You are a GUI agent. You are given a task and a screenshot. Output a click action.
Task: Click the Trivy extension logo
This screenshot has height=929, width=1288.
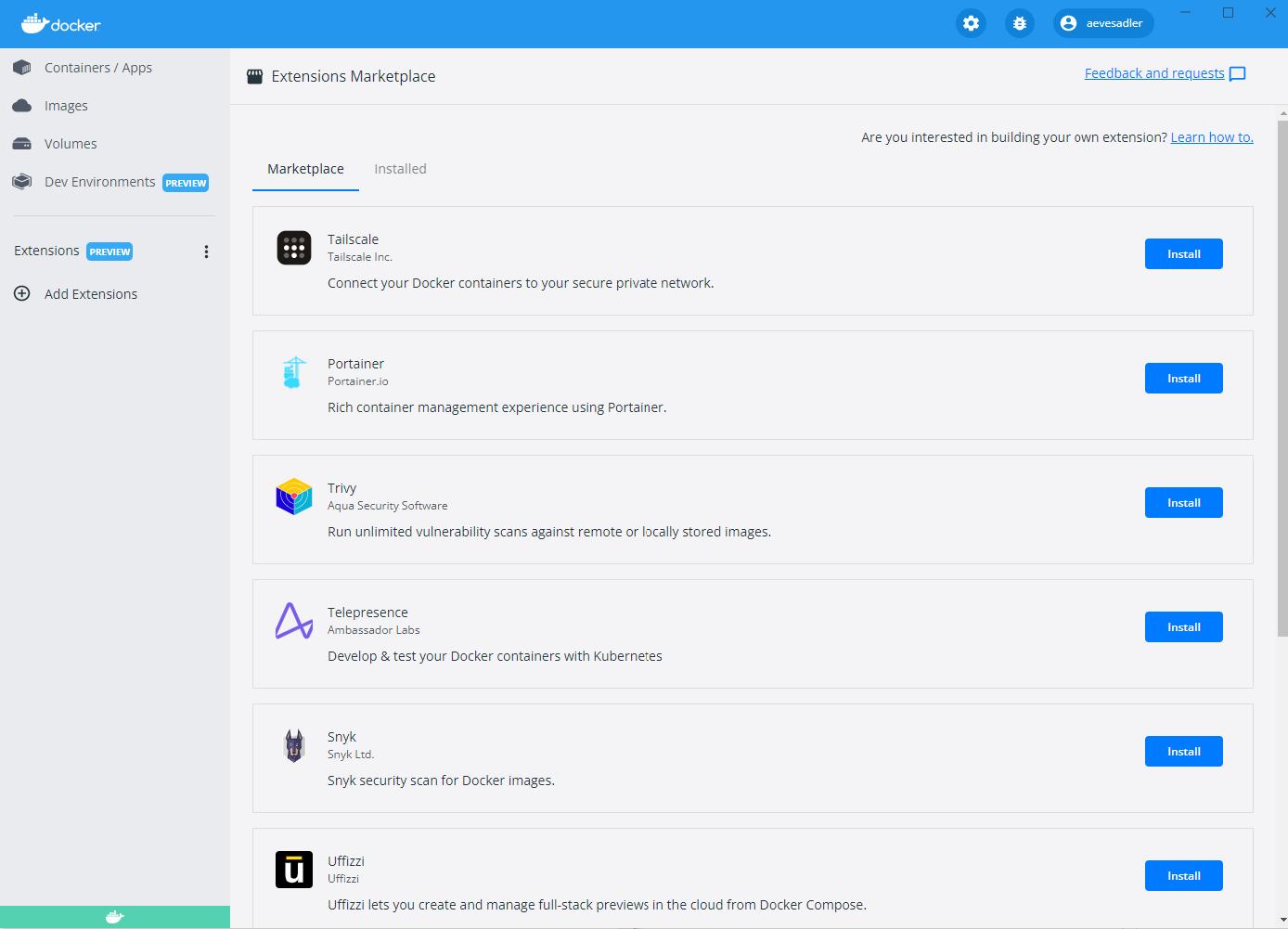[294, 497]
